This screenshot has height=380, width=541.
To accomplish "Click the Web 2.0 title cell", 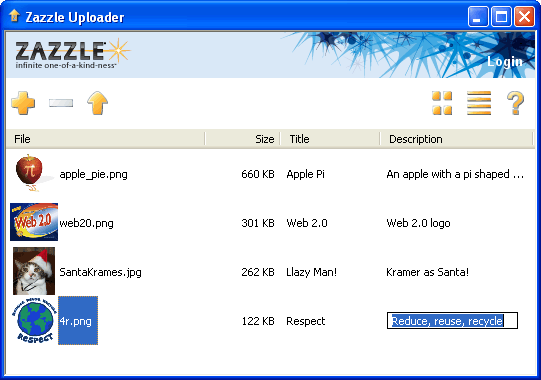I will [307, 223].
